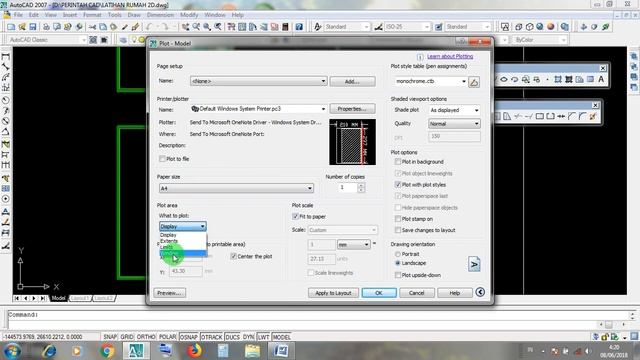The width and height of the screenshot is (640, 360).
Task: Open Paper size A4 dropdown
Action: point(236,188)
